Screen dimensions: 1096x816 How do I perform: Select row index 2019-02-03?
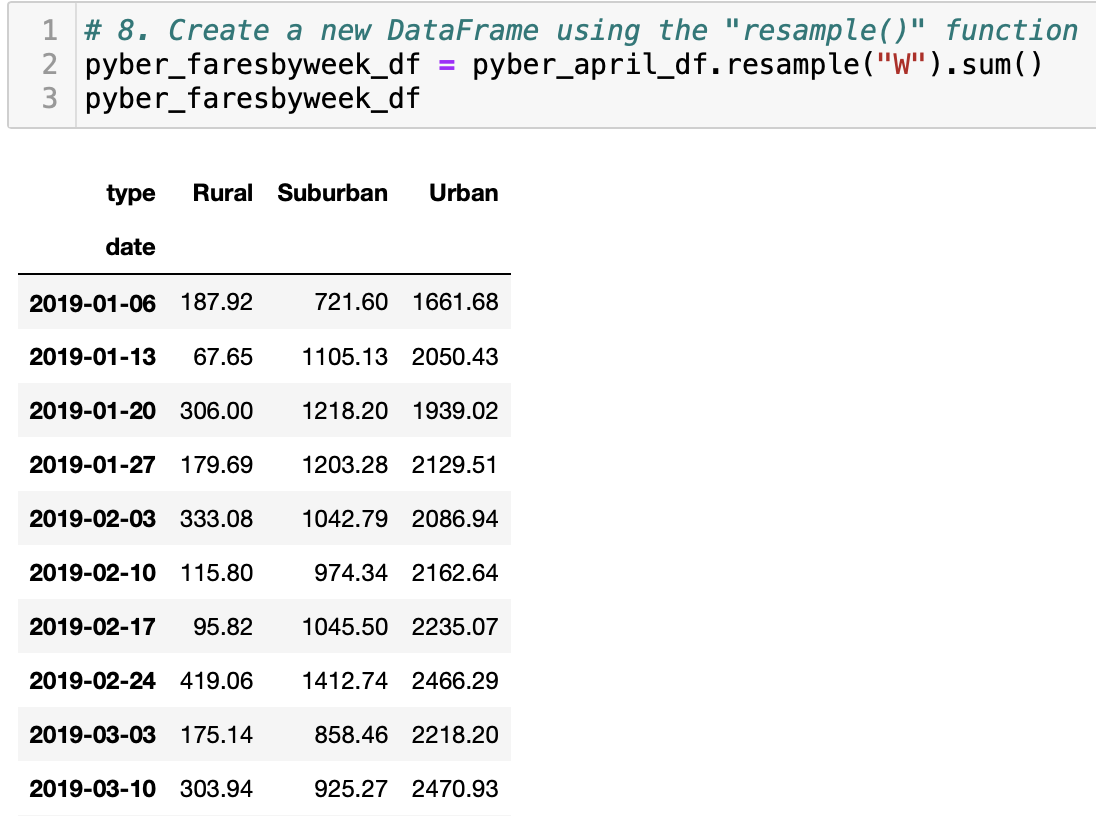(x=92, y=518)
